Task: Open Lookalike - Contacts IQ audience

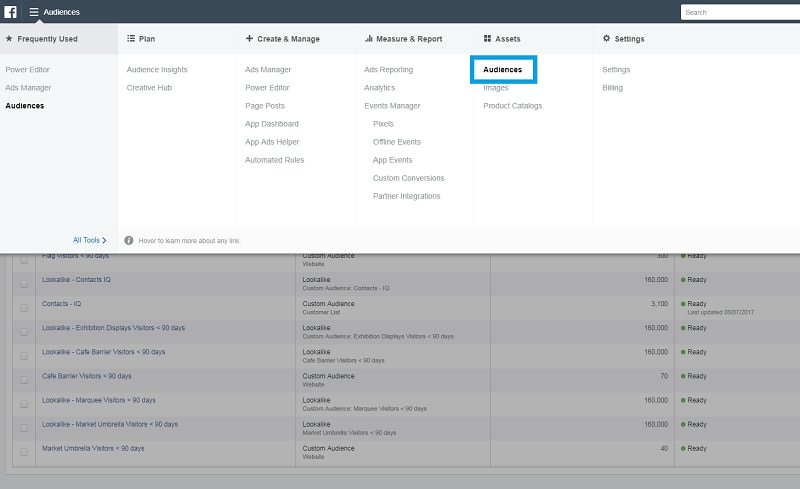Action: (x=76, y=280)
